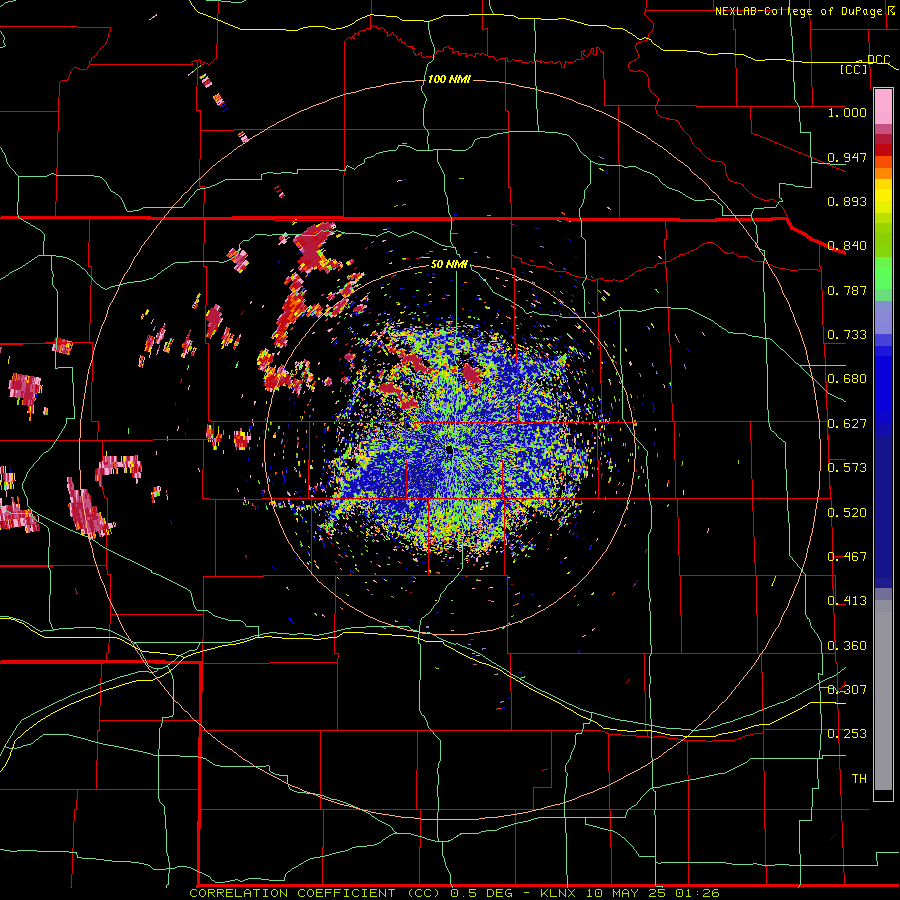Click the 50 NMI range ring label

click(449, 264)
